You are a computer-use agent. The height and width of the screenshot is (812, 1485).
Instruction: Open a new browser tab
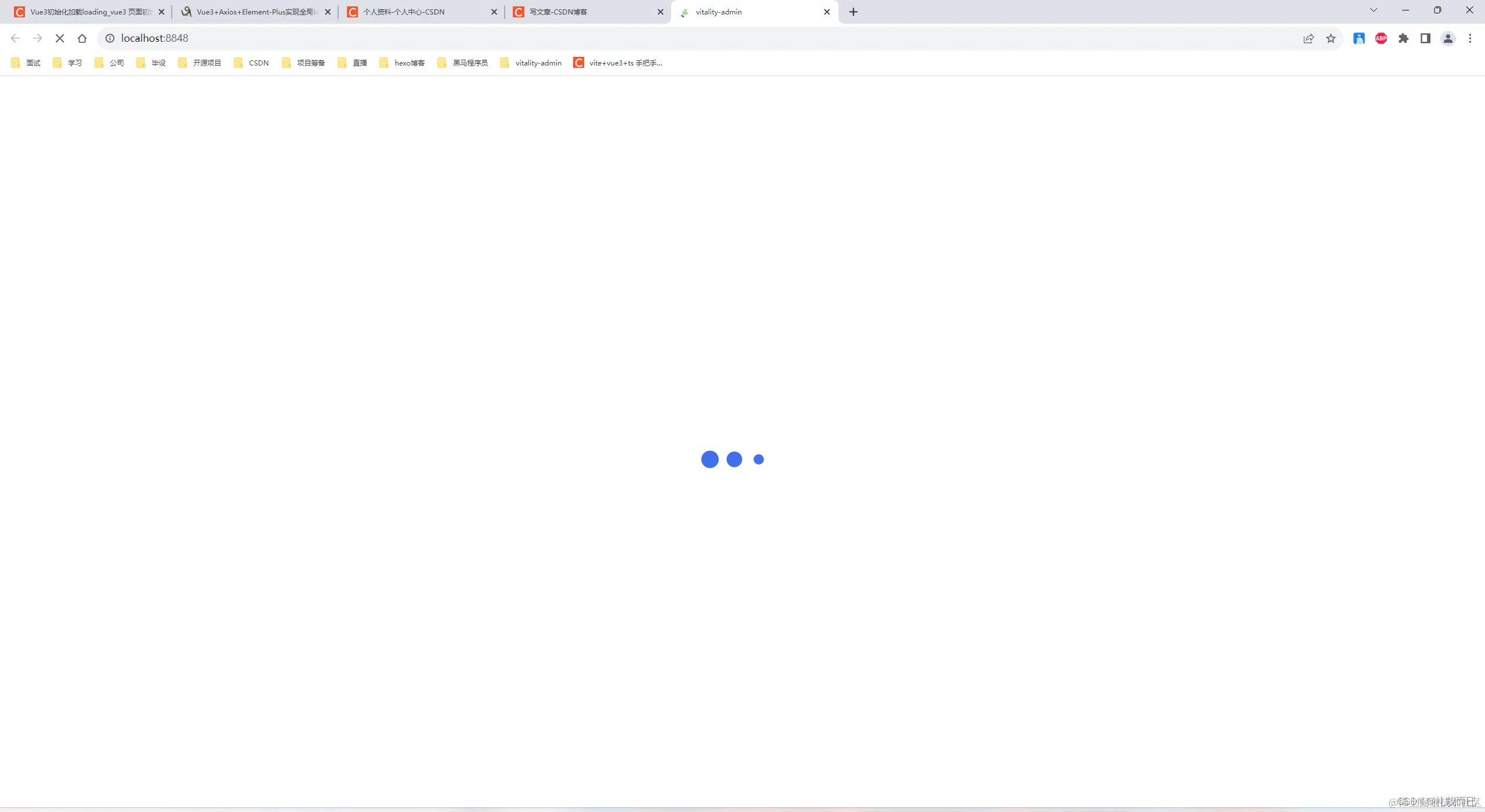853,12
